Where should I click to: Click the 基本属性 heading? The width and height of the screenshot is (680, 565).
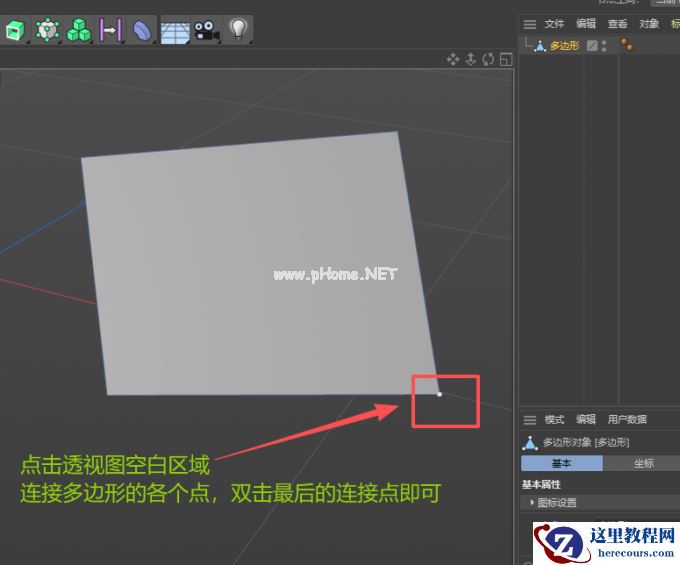(541, 484)
